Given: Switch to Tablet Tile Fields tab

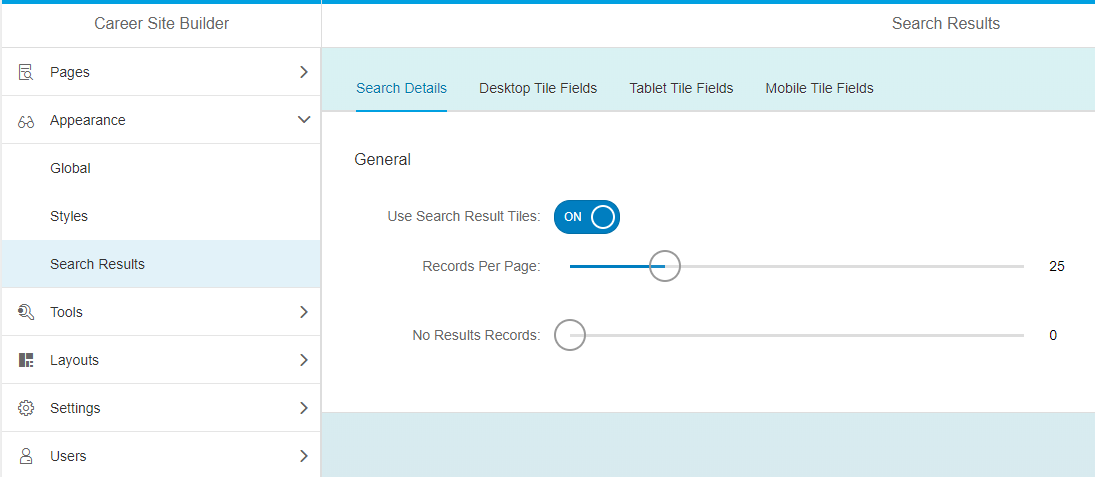Looking at the screenshot, I should coord(681,88).
